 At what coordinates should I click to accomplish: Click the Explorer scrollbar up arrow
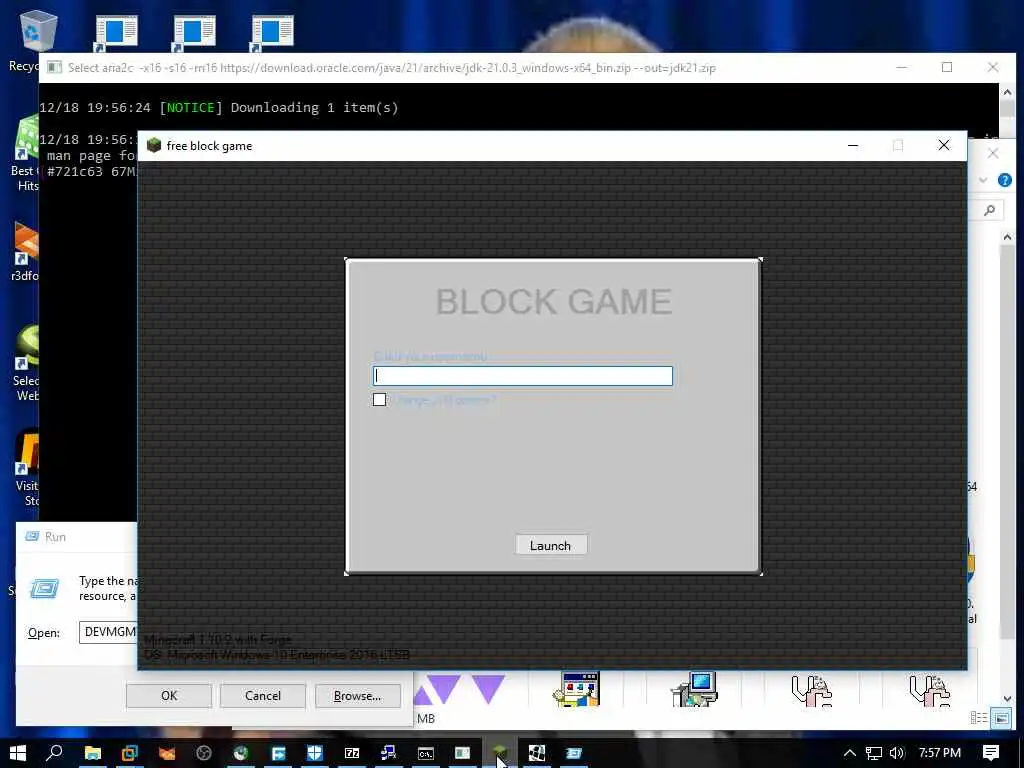[1007, 238]
